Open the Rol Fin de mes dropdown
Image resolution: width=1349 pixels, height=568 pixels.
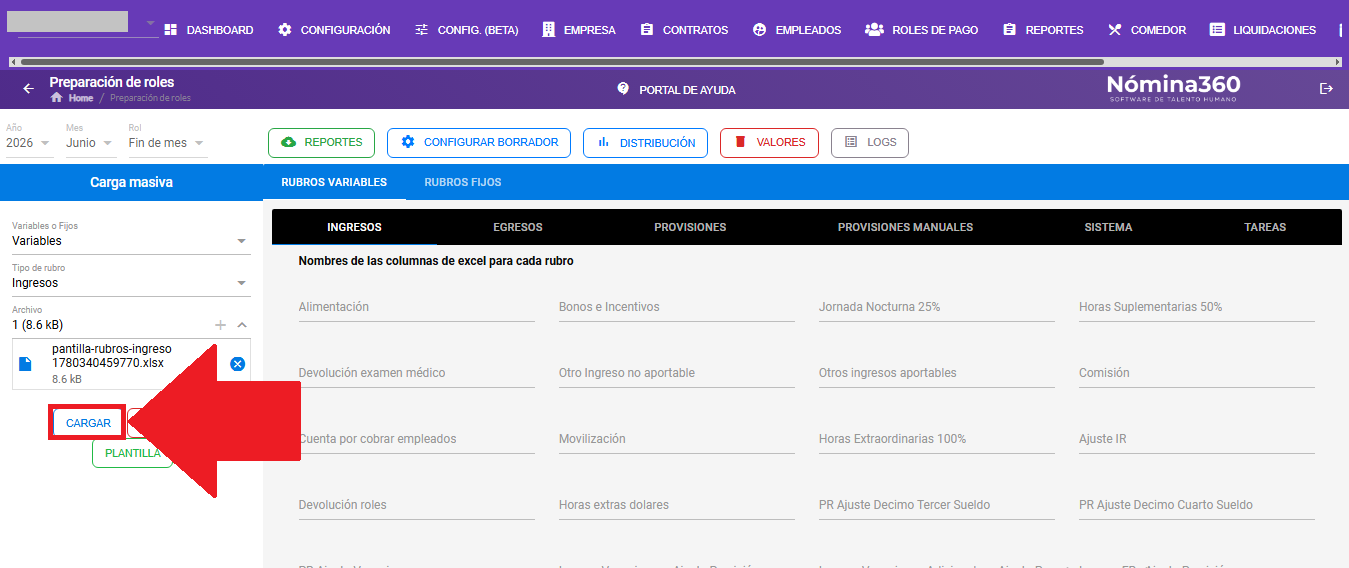(x=167, y=143)
